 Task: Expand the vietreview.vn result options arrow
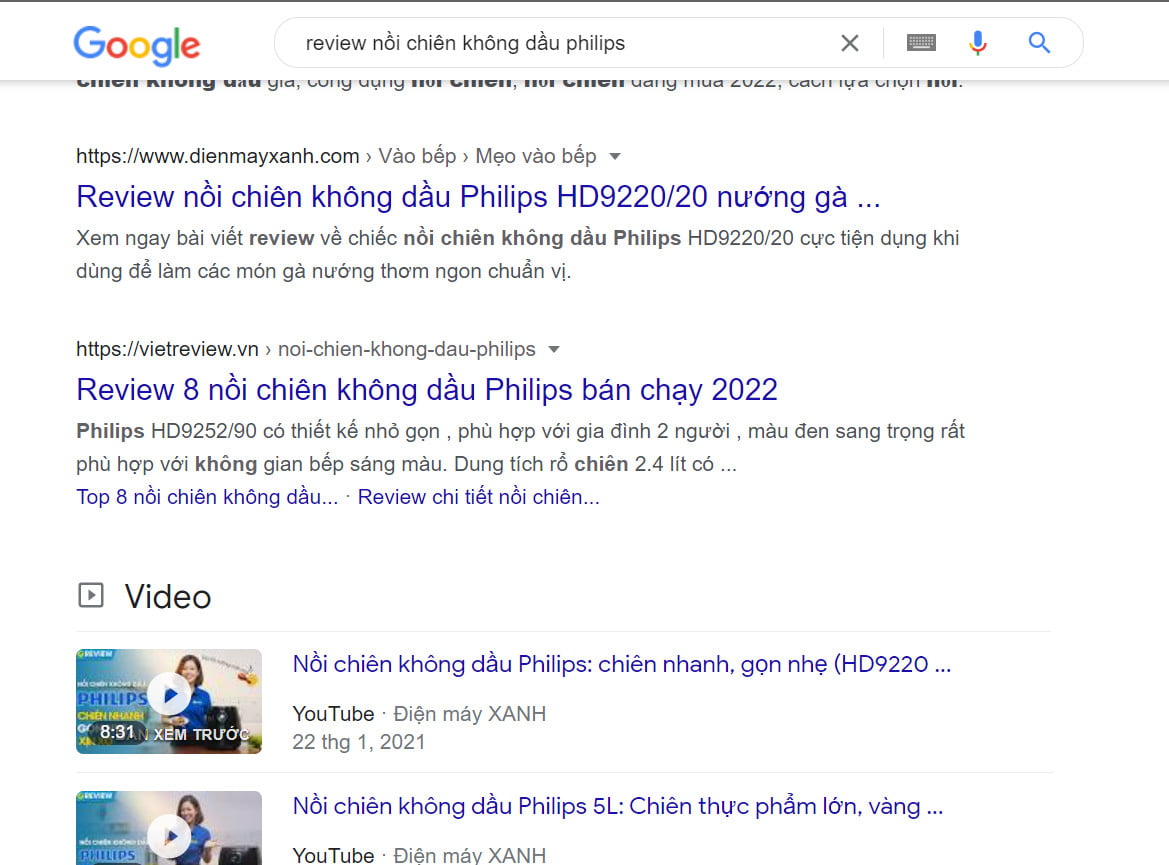(x=554, y=350)
